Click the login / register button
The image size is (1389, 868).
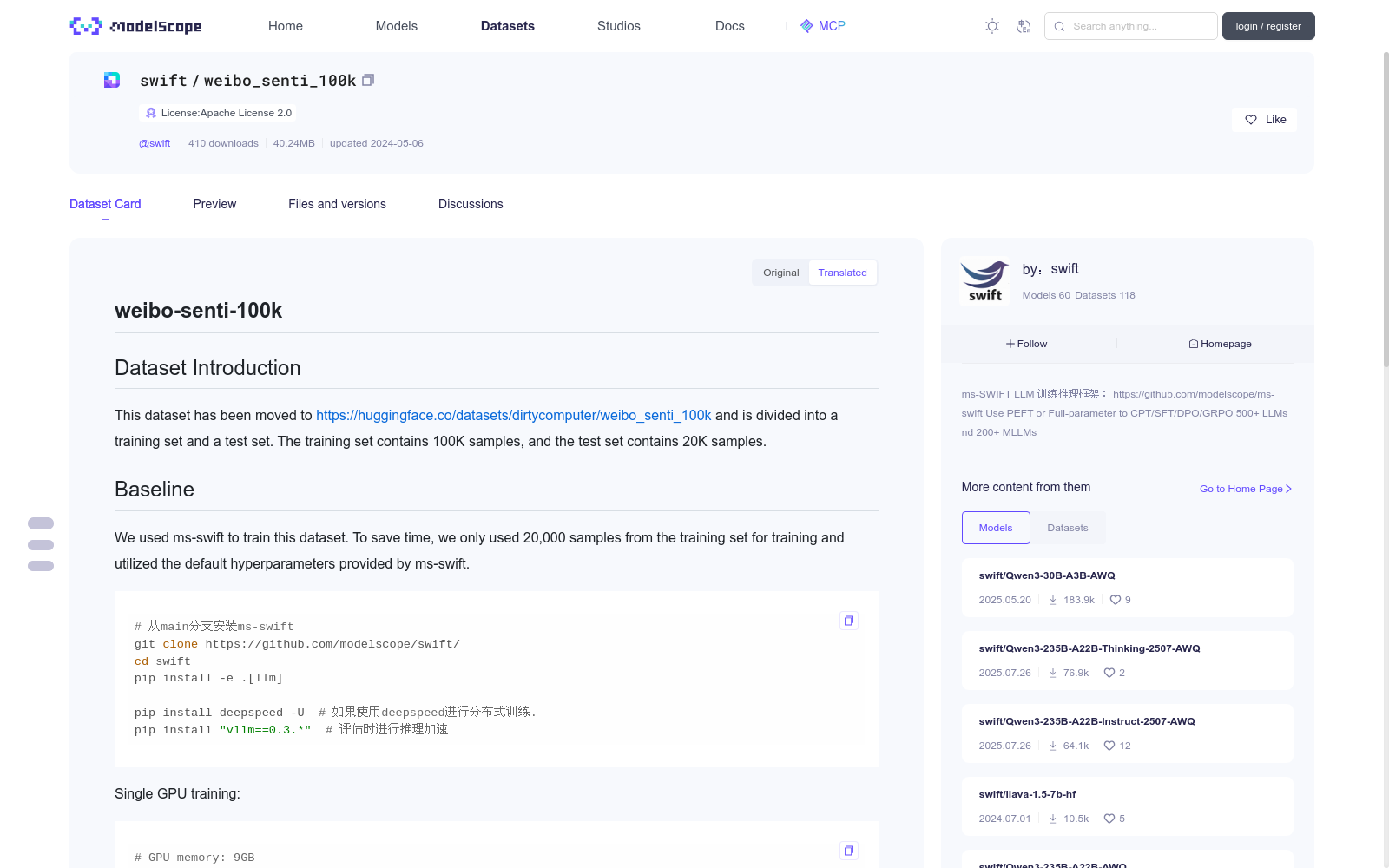coord(1267,26)
